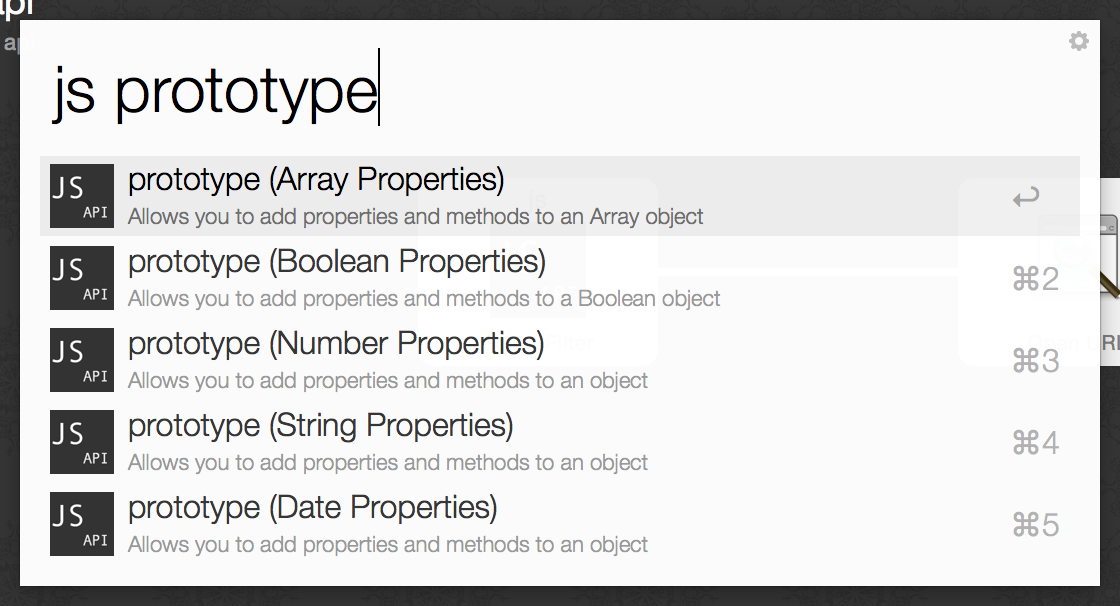The image size is (1120, 606).
Task: Open Alfred preferences gear icon
Action: click(1078, 41)
